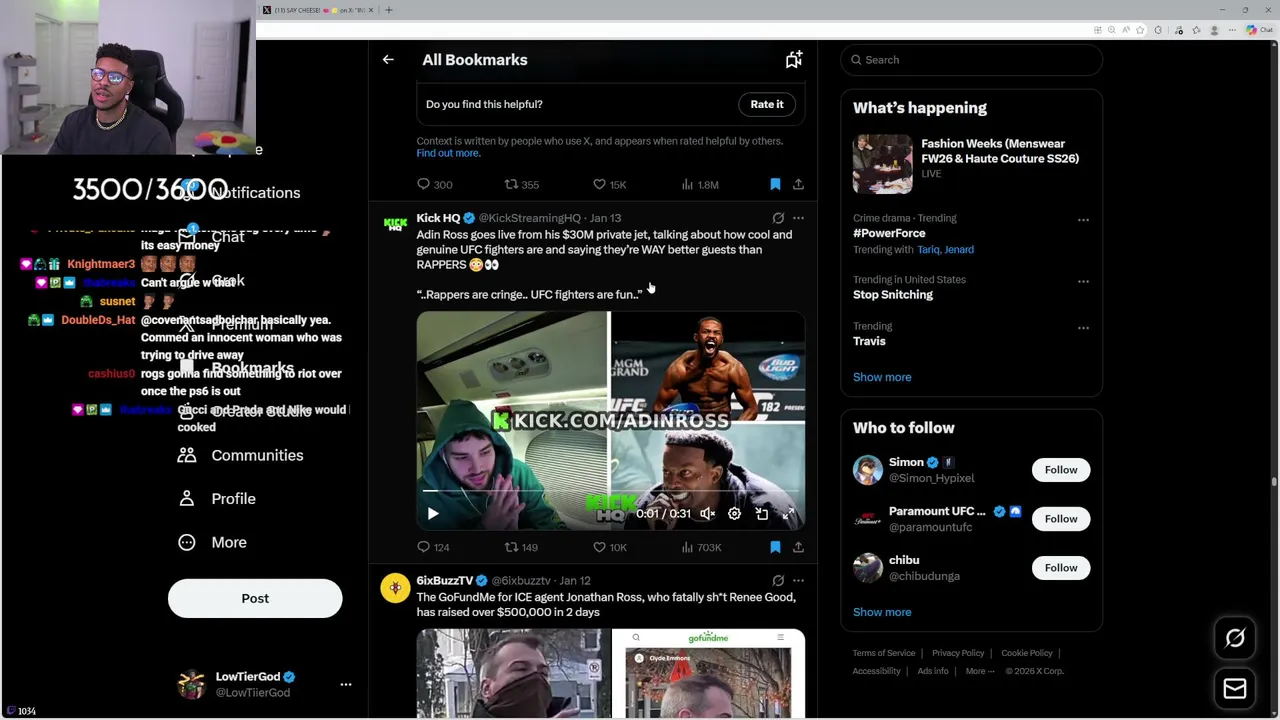The image size is (1280, 720).
Task: Open the Messages floating envelope button
Action: 1235,688
